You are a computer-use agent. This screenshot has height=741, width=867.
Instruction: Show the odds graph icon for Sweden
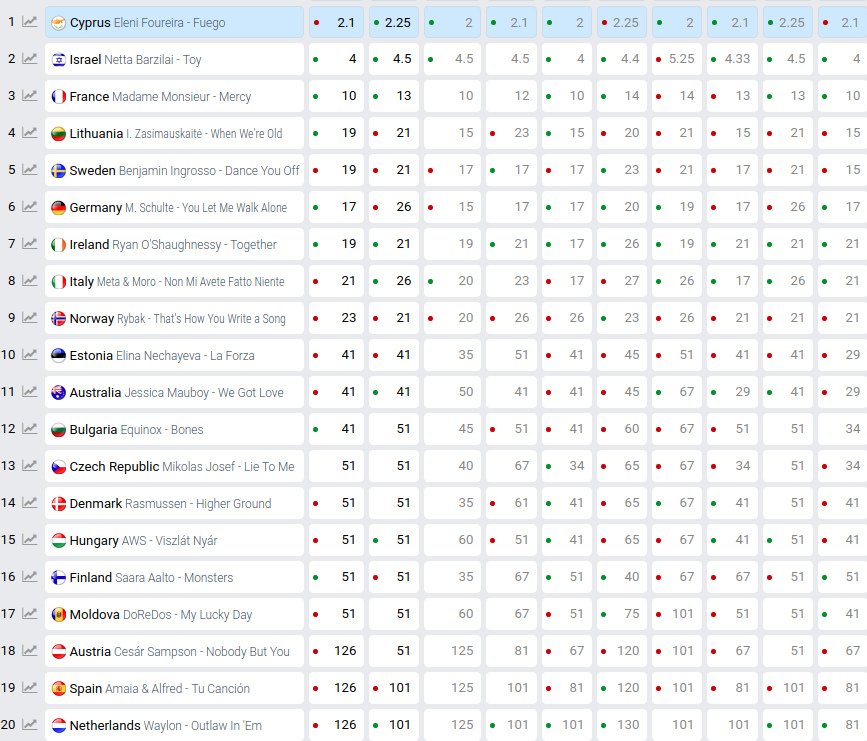[x=30, y=170]
